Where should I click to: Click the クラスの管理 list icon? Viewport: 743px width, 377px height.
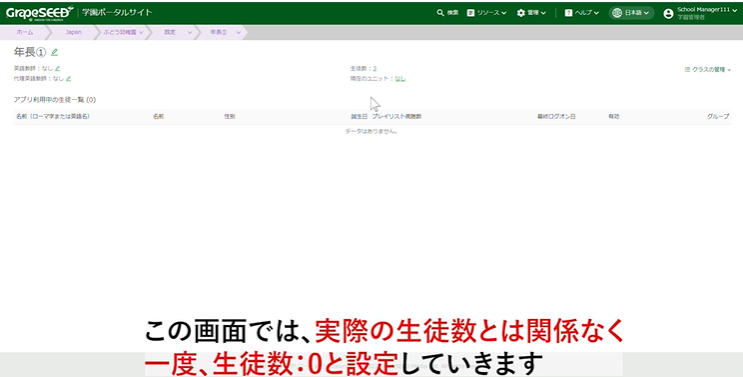pos(687,69)
